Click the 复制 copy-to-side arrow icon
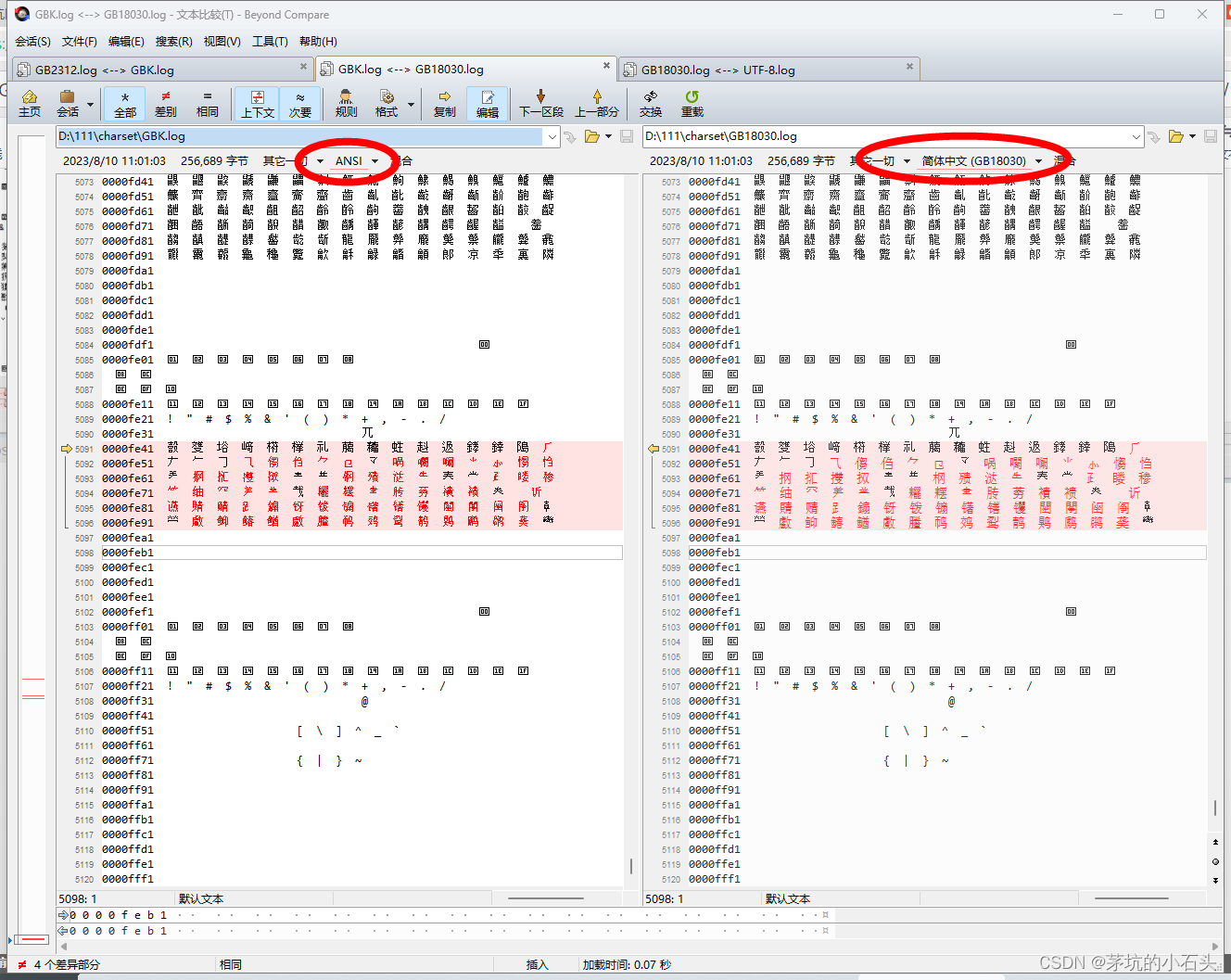The height and width of the screenshot is (980, 1231). pyautogui.click(x=445, y=103)
